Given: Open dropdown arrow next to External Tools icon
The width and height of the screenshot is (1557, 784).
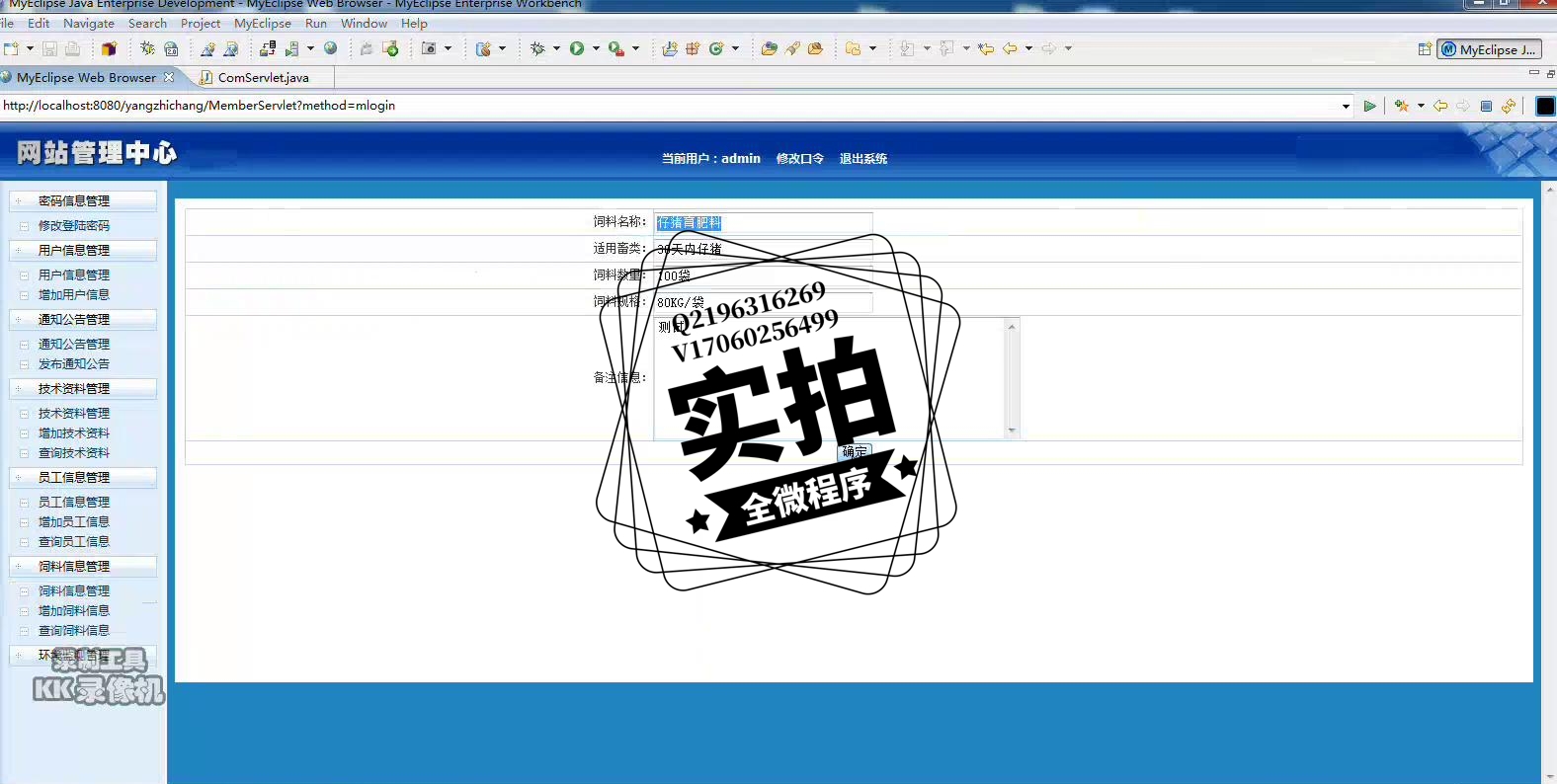Looking at the screenshot, I should coord(635,48).
